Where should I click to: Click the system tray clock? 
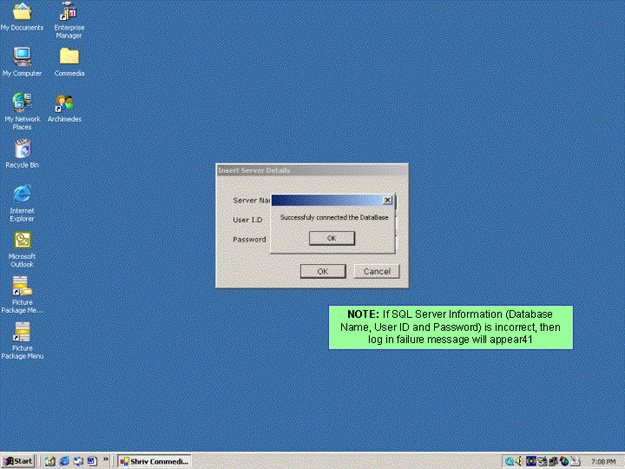pos(603,461)
